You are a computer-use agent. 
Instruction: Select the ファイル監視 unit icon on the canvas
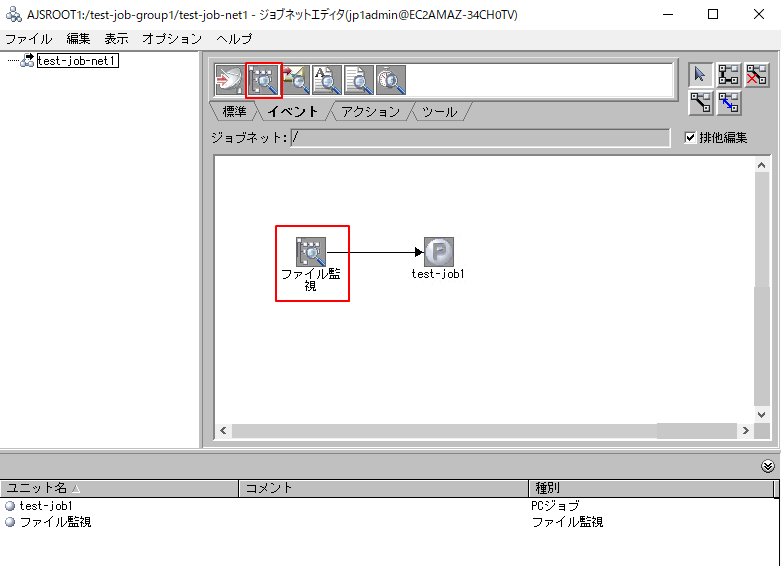[x=311, y=252]
